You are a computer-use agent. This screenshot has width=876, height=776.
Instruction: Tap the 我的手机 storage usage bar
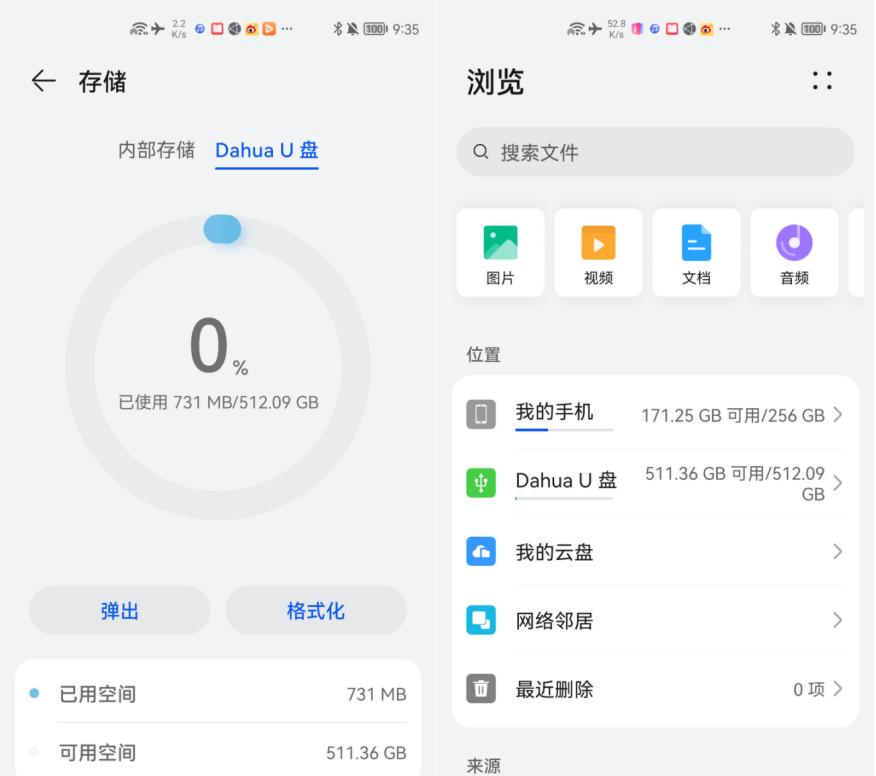564,430
